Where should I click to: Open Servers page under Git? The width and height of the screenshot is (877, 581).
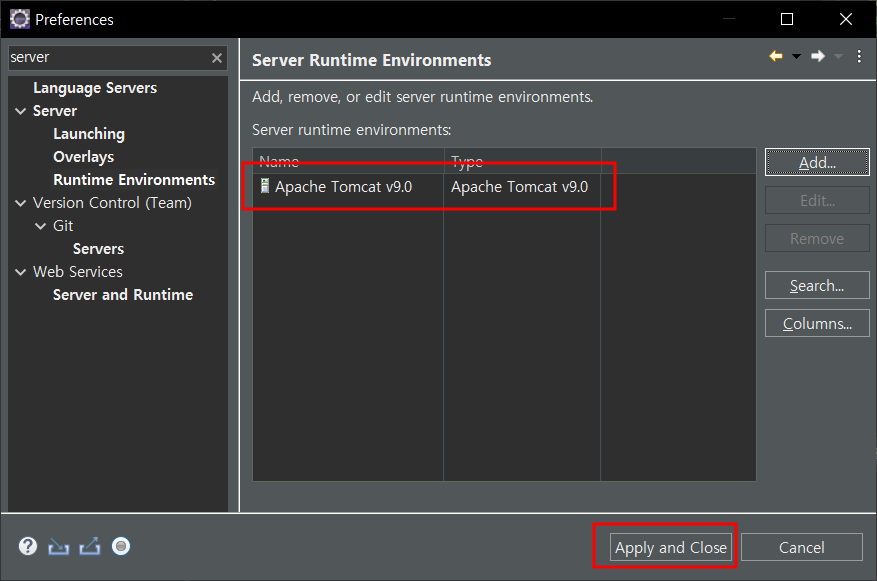(x=98, y=248)
